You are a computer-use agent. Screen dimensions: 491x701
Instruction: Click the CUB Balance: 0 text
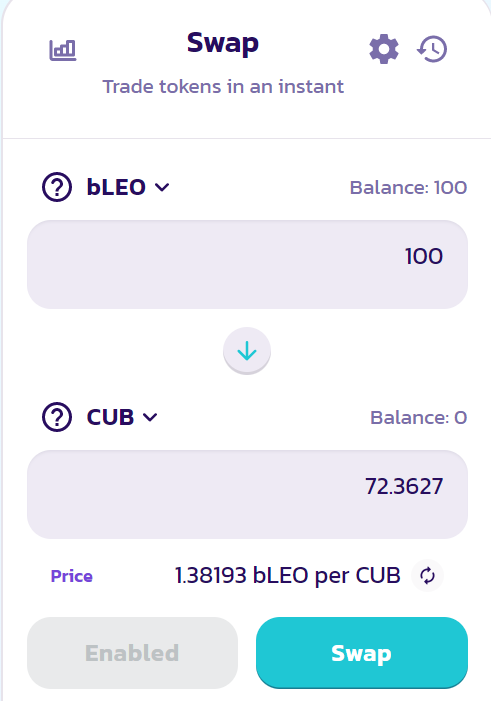(x=419, y=418)
